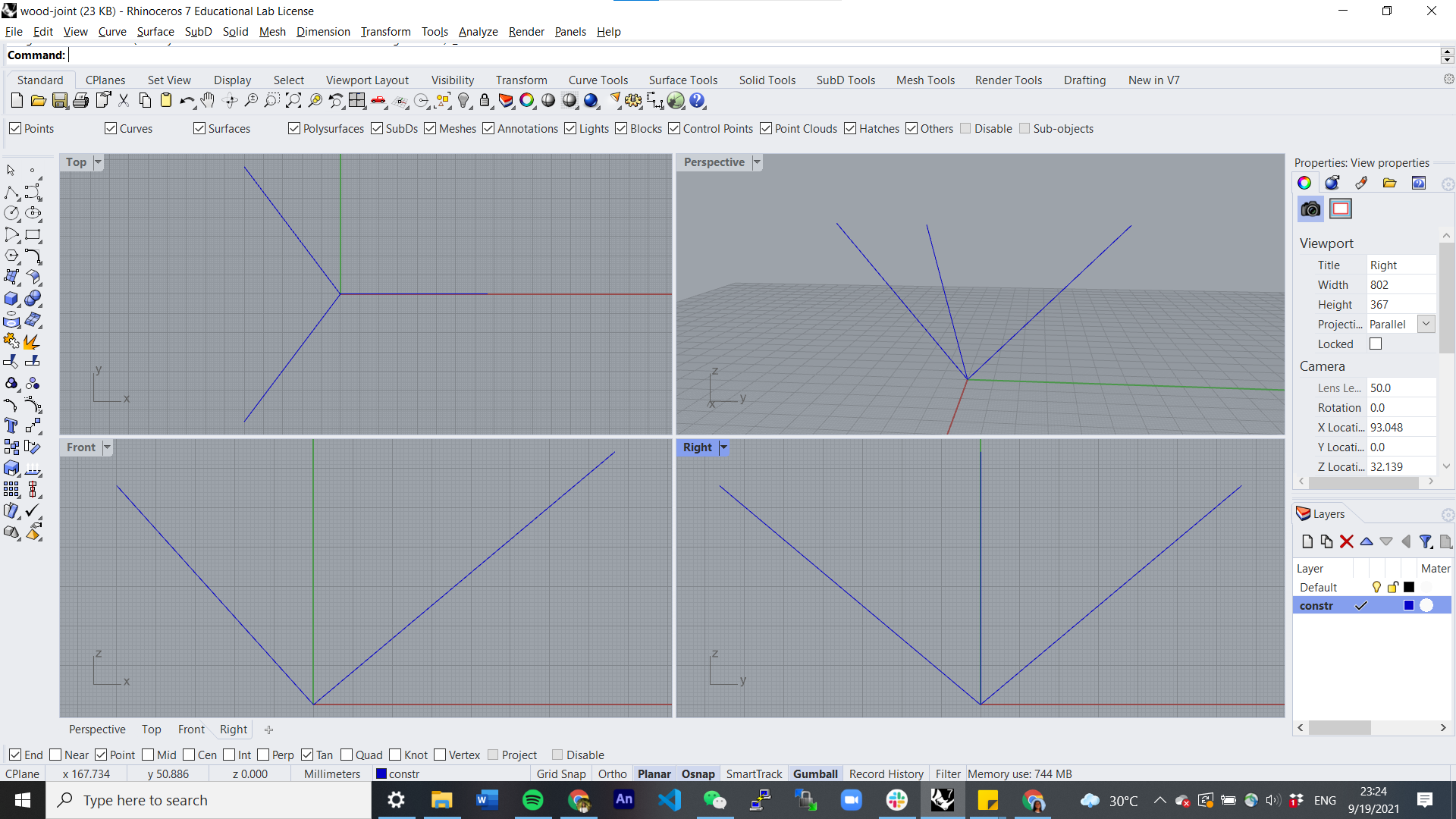
Task: Enable the Mid object snap checkbox
Action: click(149, 755)
